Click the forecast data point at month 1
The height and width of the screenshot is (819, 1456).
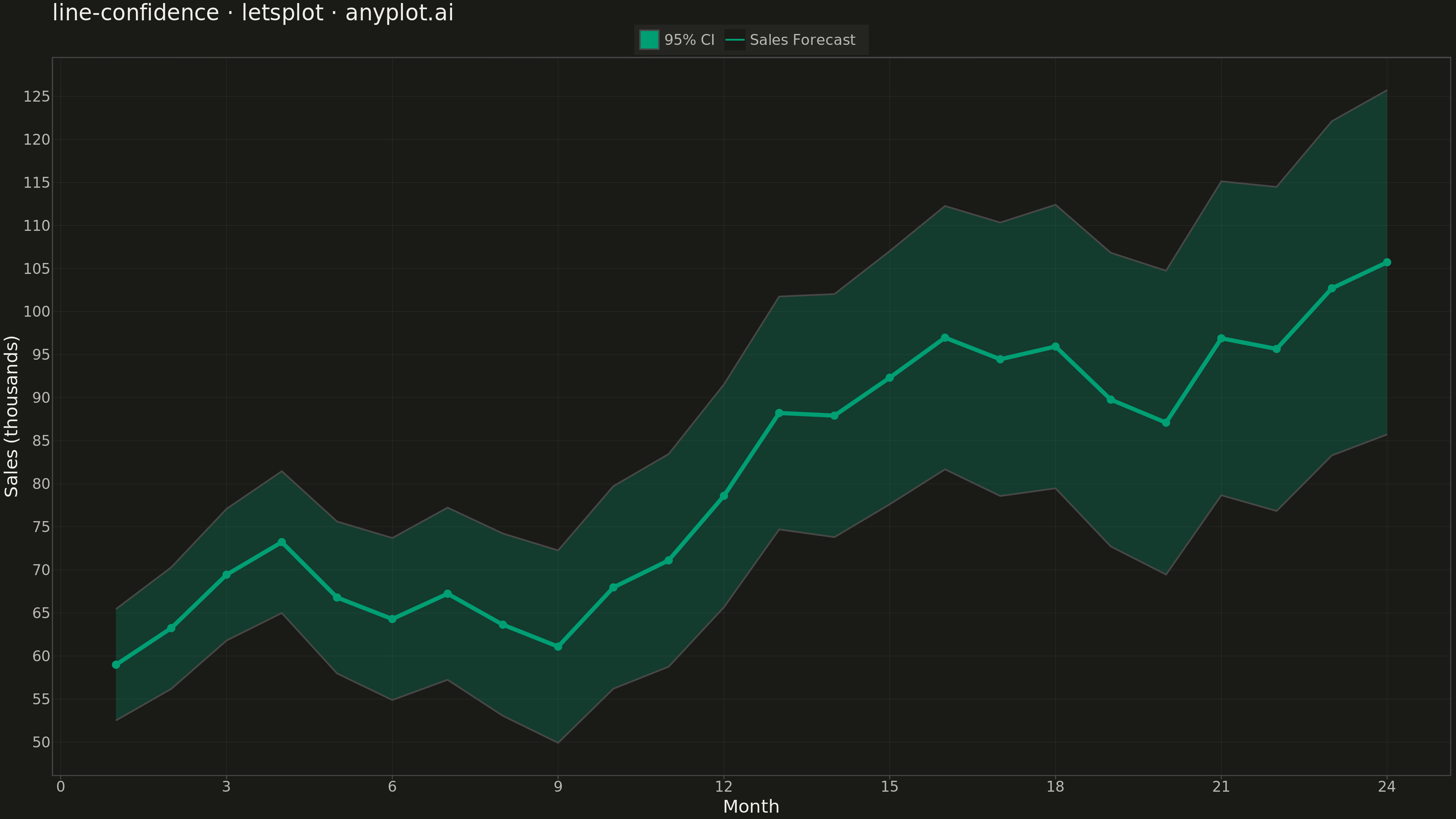(116, 665)
